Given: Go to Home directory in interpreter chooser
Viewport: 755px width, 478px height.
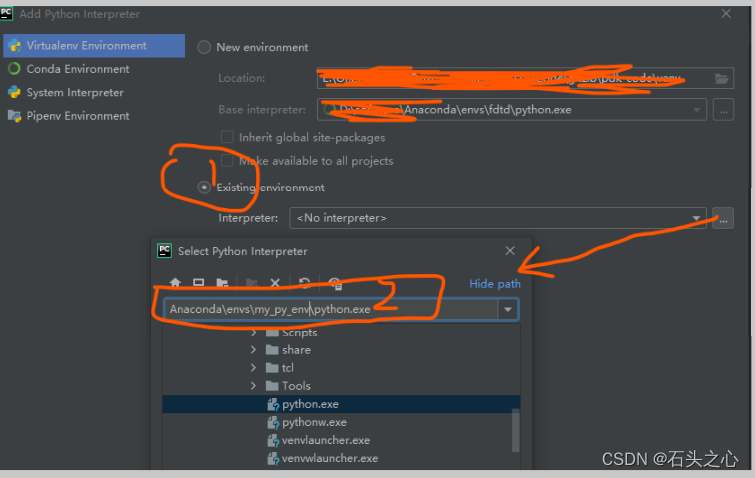Looking at the screenshot, I should click(x=175, y=283).
